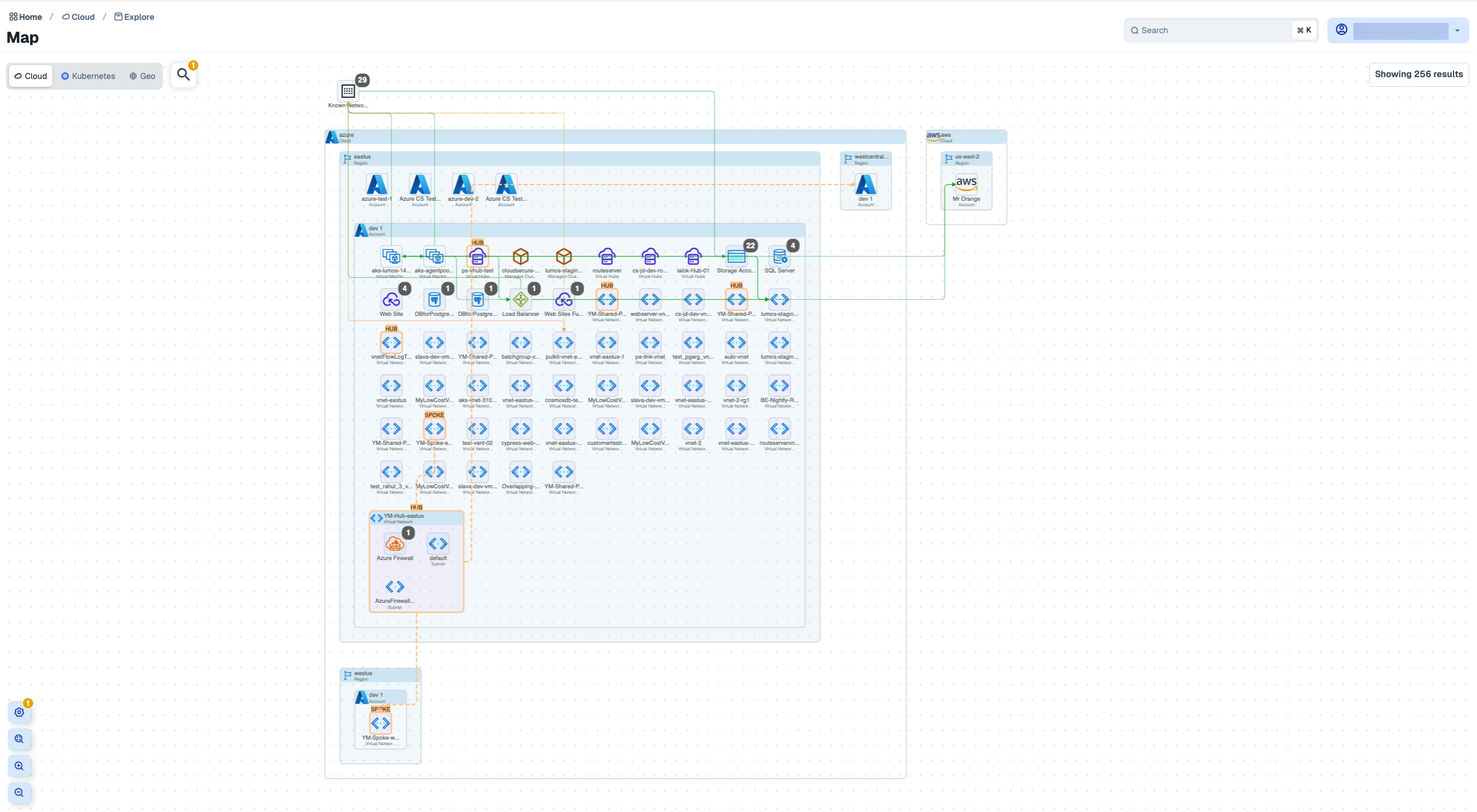The height and width of the screenshot is (812, 1477).
Task: Select the cypress-web virtual network
Action: coord(520,429)
